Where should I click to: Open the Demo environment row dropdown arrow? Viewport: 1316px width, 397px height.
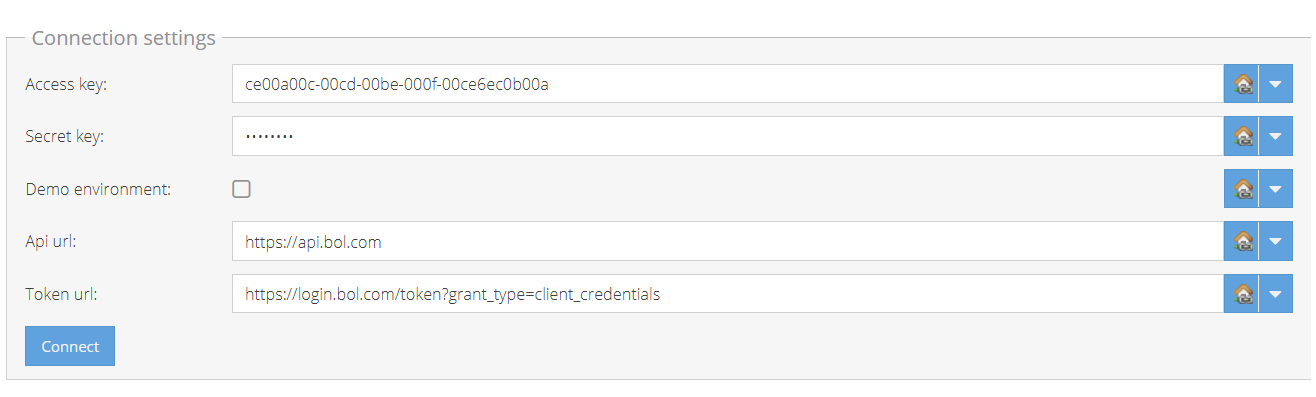tap(1275, 189)
